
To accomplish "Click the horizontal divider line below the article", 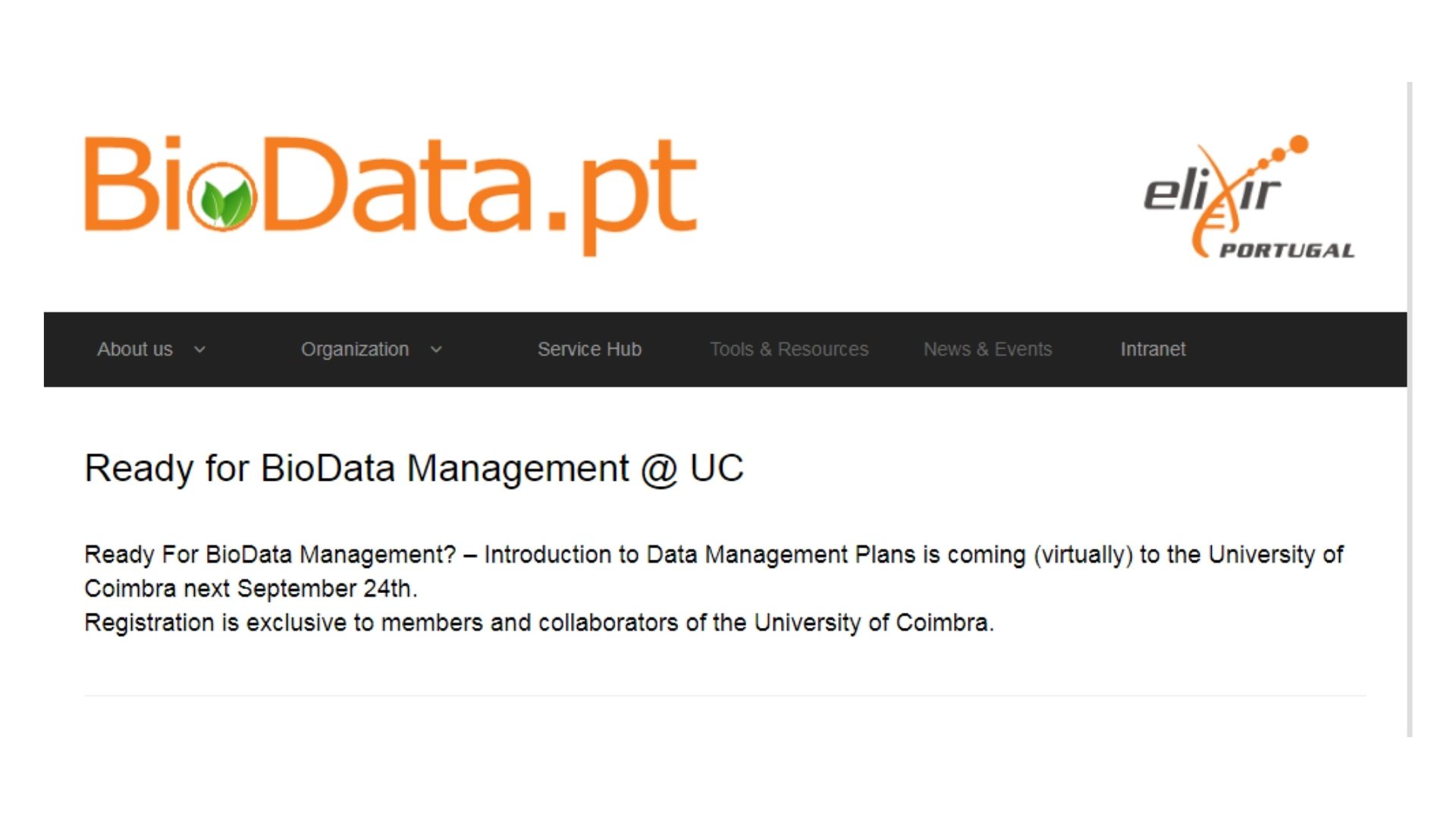I will [725, 695].
